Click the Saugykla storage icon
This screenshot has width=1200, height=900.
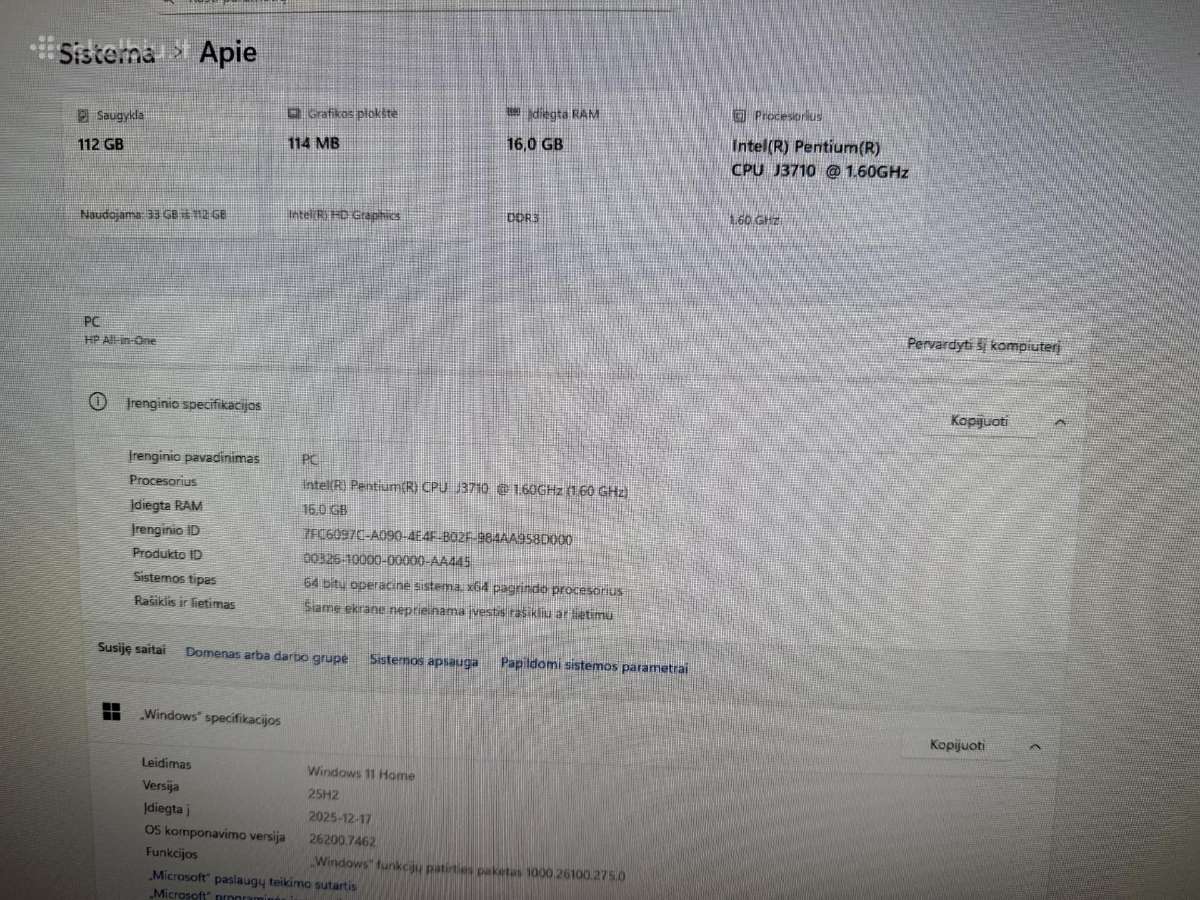83,116
